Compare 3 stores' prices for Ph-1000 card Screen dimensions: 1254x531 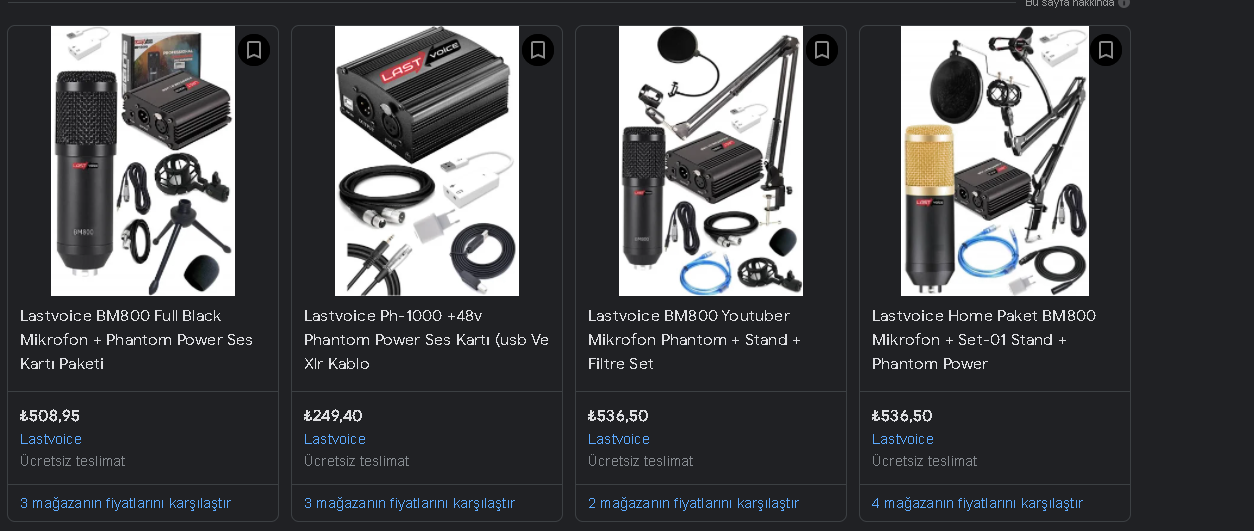point(409,503)
